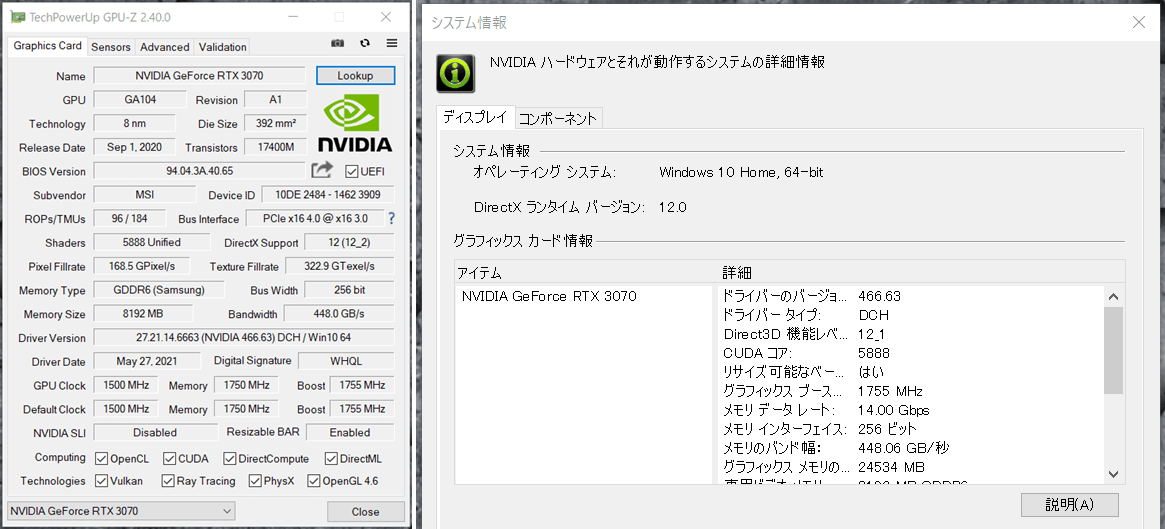This screenshot has height=529, width=1165.
Task: Click the 詳細 column header
Action: pos(921,271)
